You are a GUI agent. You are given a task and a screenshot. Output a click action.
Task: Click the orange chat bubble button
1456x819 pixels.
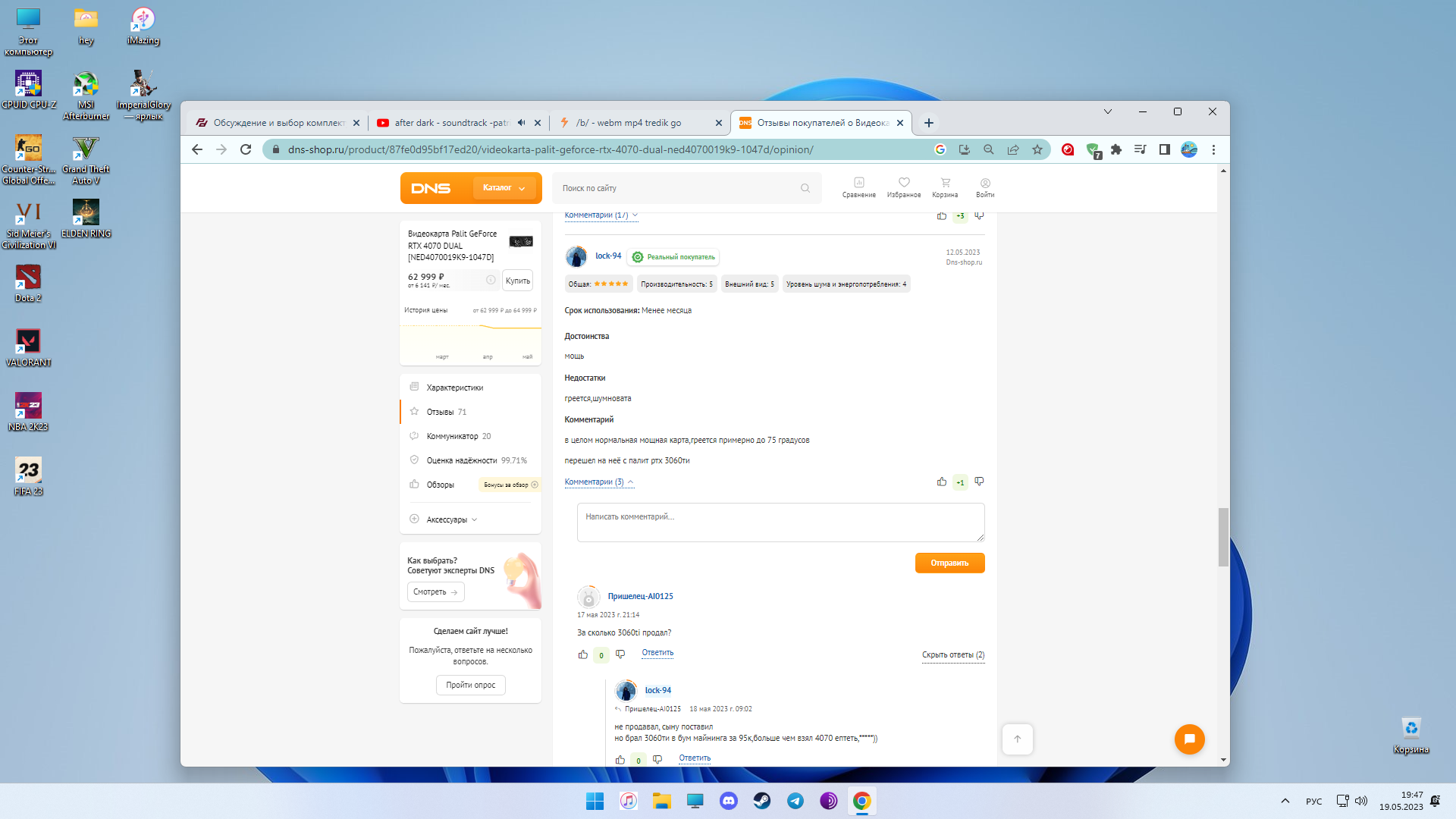click(x=1189, y=739)
